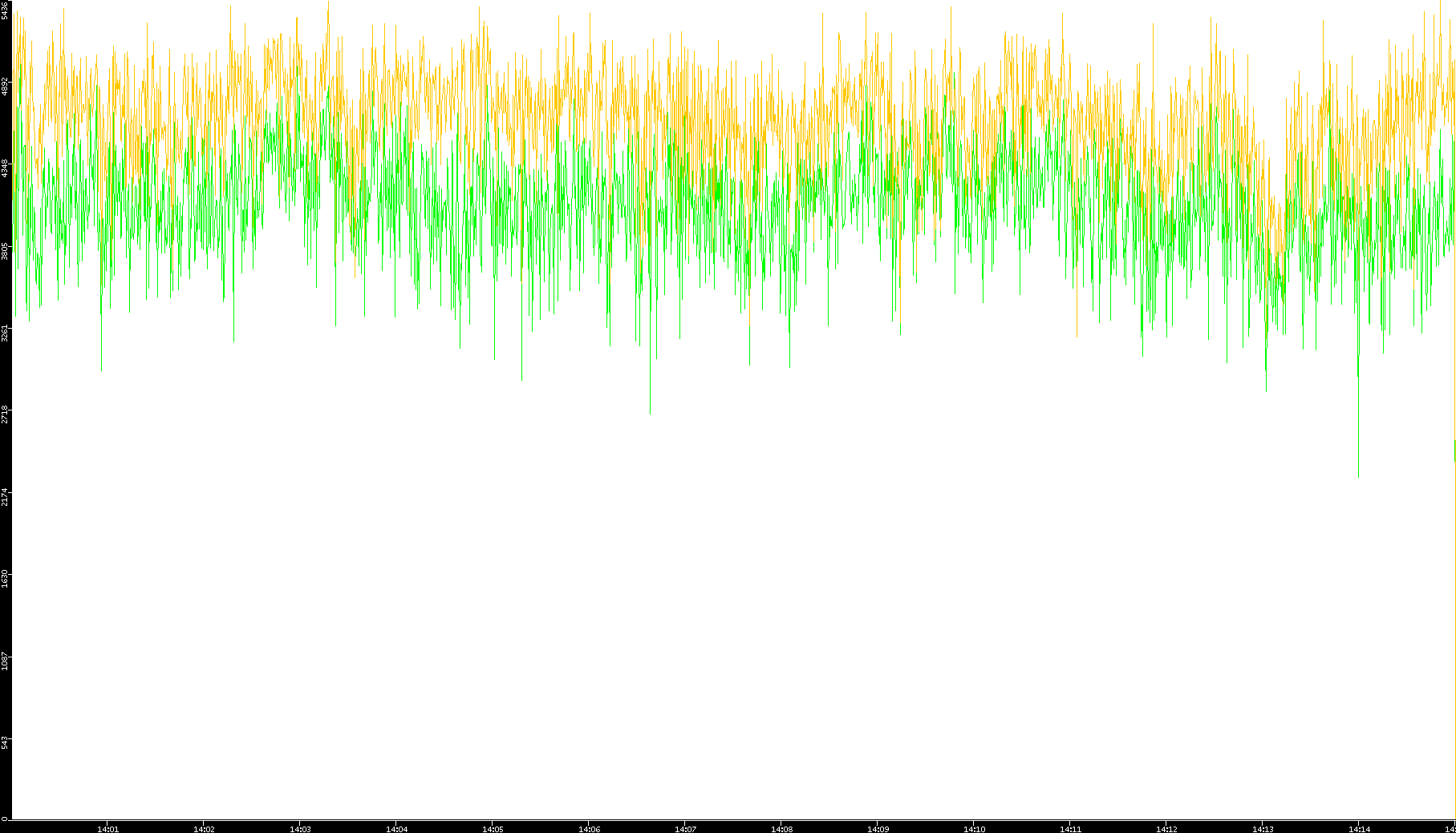Select the 14:12 time axis label
This screenshot has width=1456, height=833.
pos(1166,829)
